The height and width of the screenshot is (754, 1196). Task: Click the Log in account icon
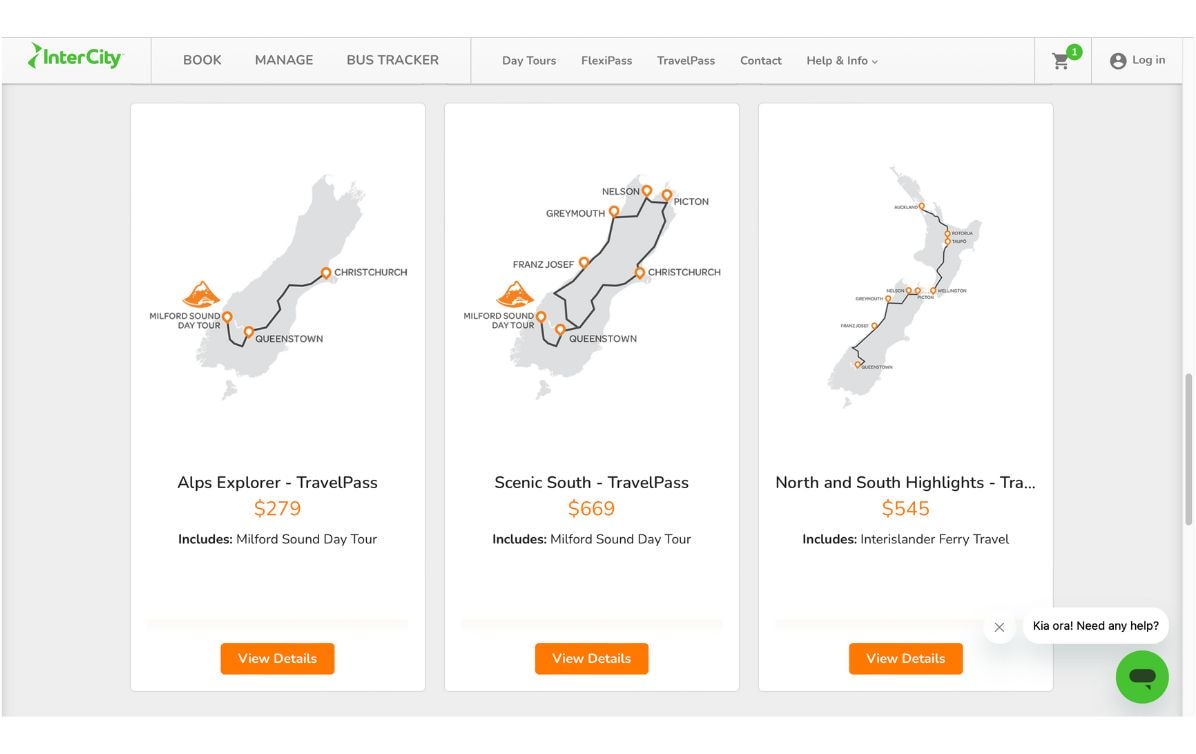(x=1117, y=61)
